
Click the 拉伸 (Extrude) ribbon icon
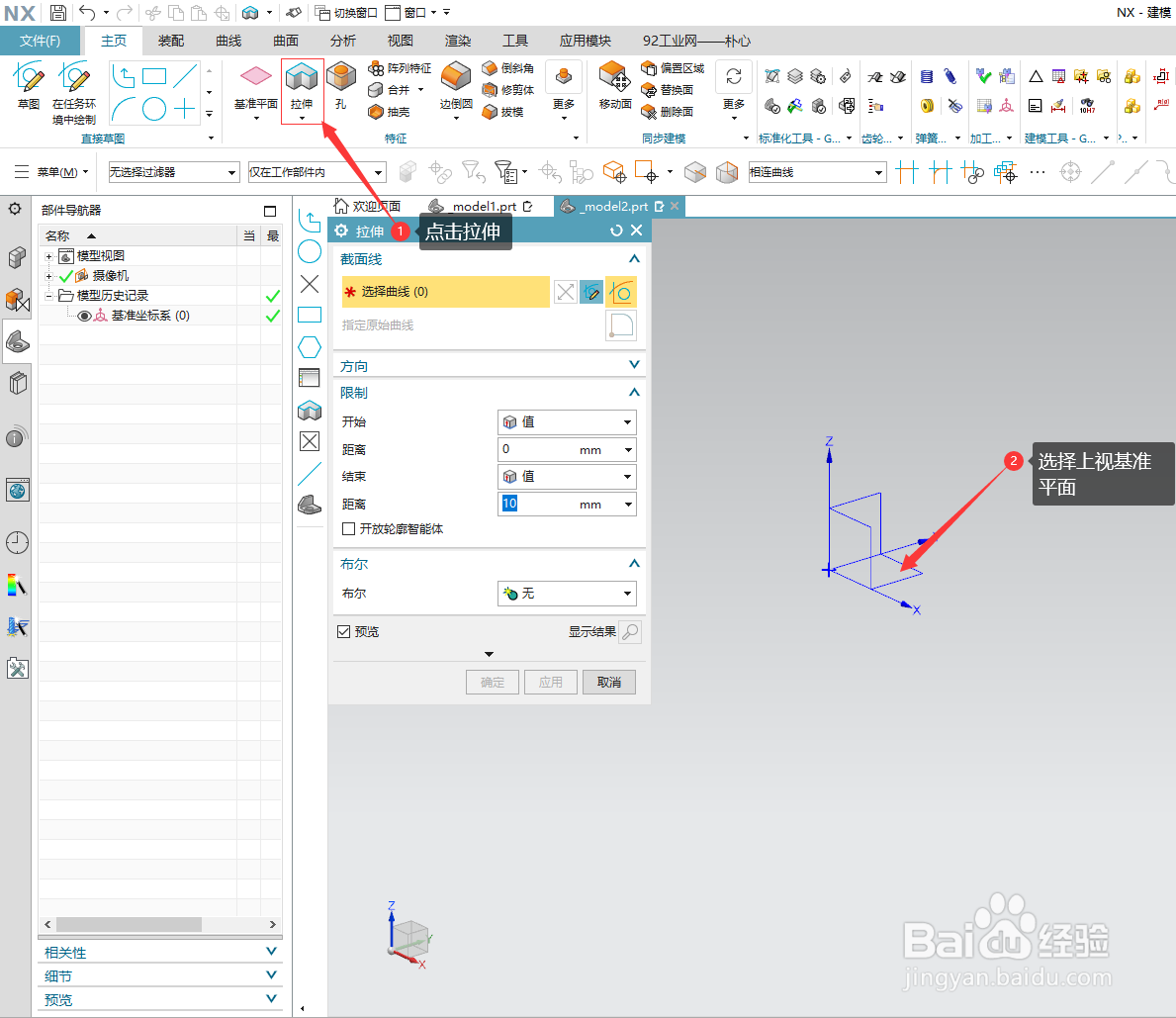click(303, 79)
